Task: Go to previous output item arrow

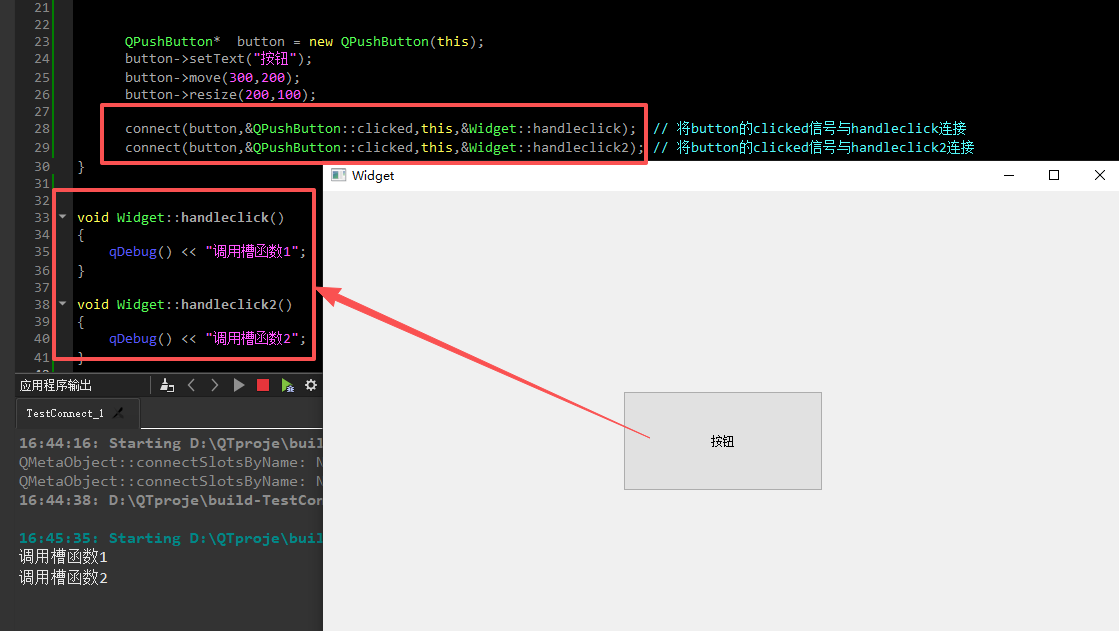Action: (191, 385)
